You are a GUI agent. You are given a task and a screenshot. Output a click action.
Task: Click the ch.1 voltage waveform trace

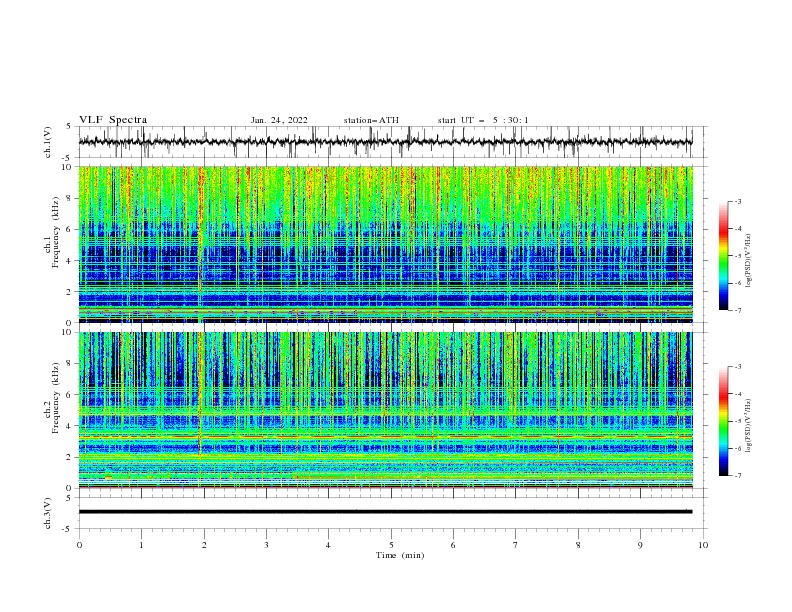pyautogui.click(x=385, y=142)
